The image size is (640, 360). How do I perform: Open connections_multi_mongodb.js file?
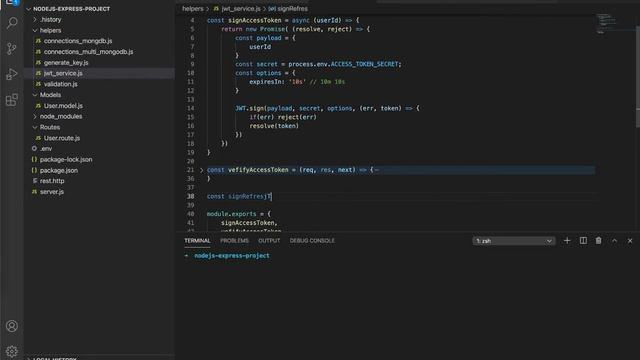pos(89,52)
